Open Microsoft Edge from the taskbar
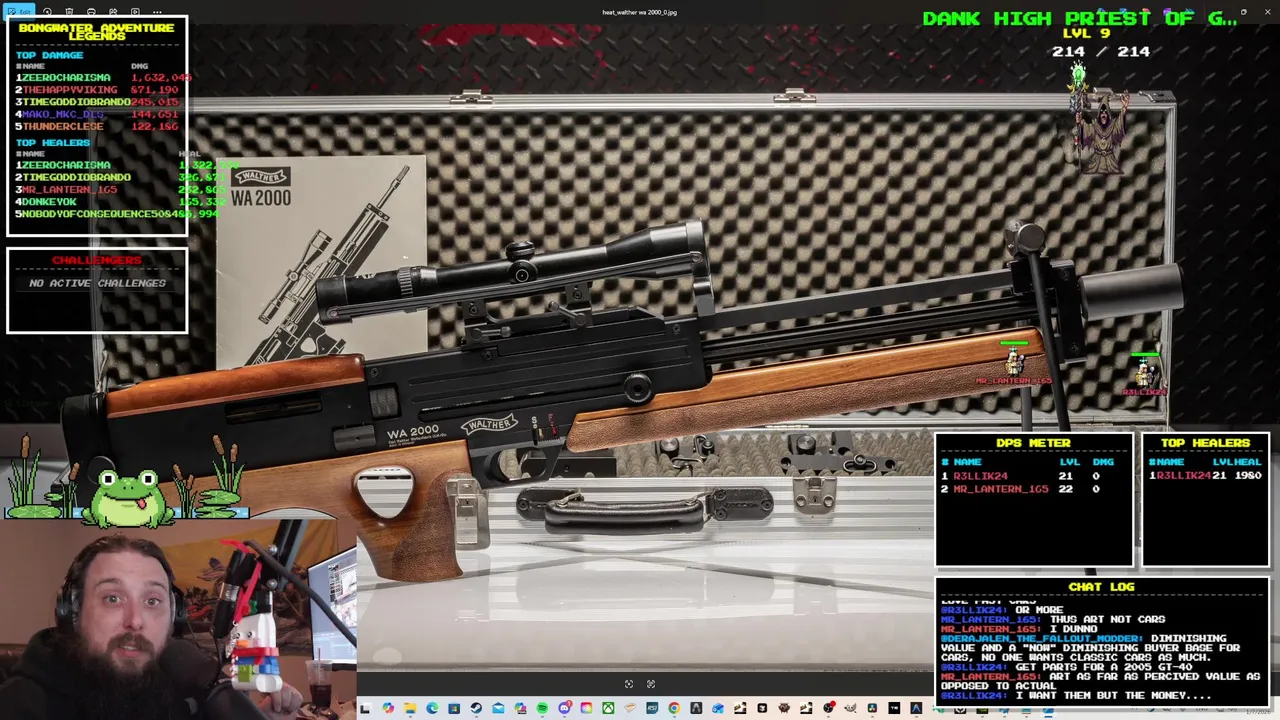 click(x=432, y=709)
